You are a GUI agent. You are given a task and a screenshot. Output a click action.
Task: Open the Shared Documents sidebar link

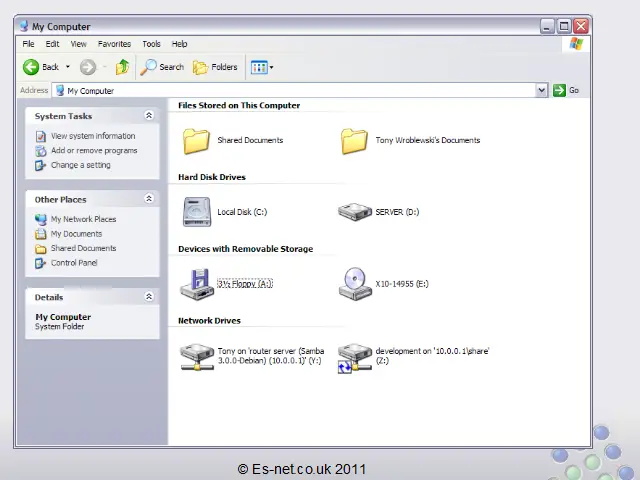click(83, 248)
